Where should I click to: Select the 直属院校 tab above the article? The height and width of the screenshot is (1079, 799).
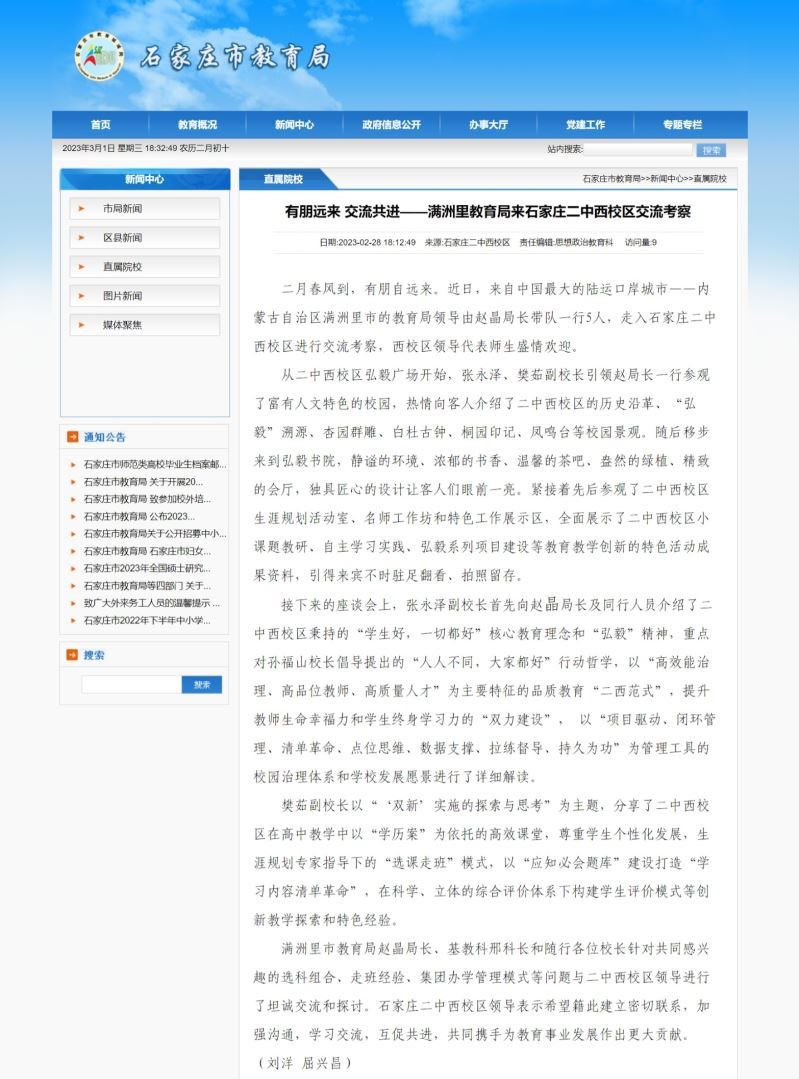283,179
